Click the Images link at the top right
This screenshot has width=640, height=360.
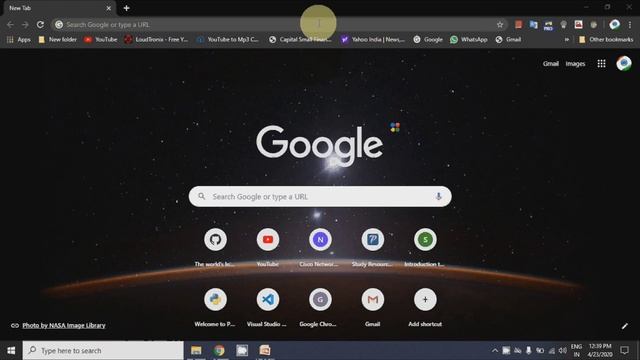pos(575,64)
